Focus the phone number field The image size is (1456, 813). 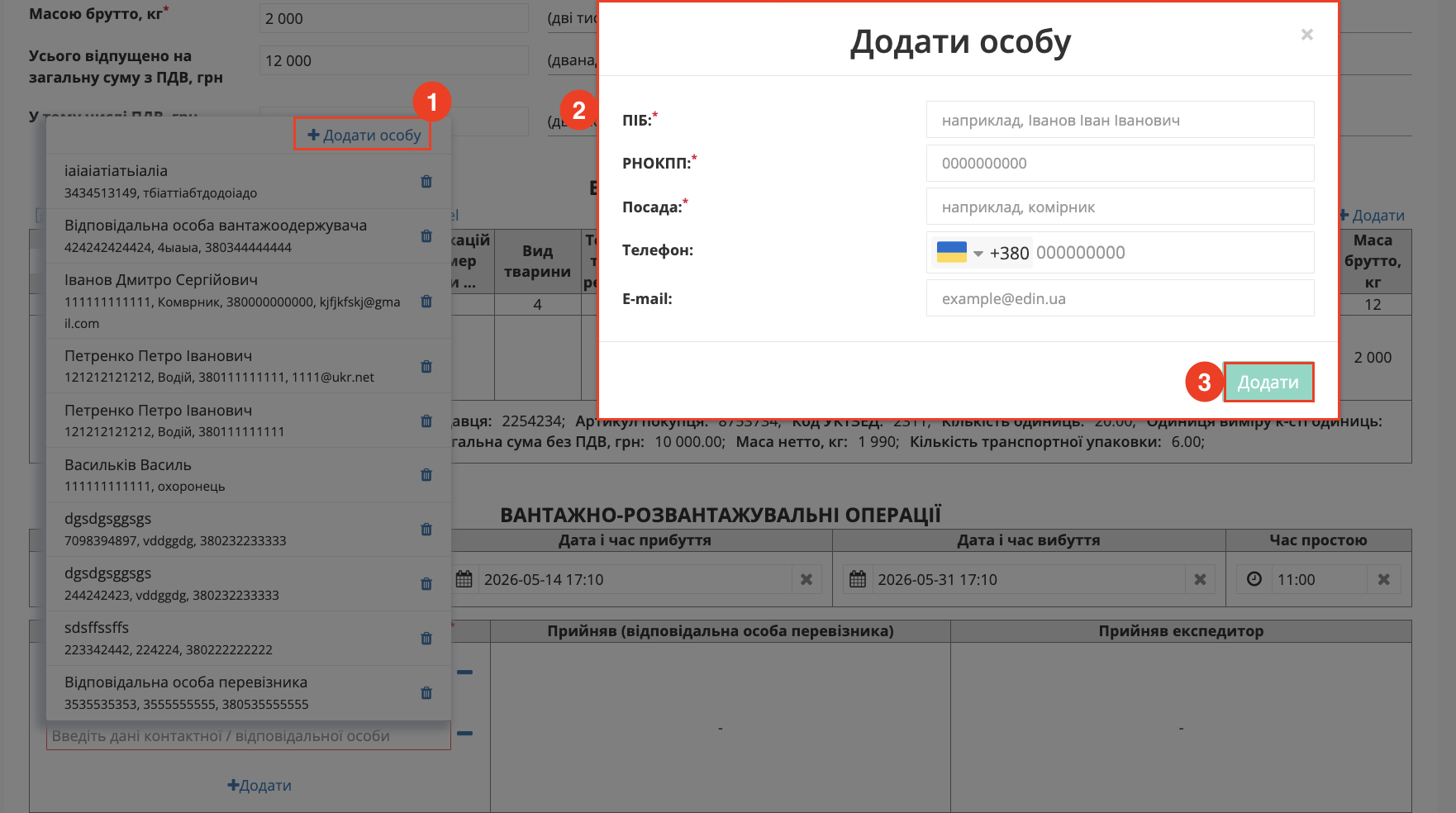1172,253
